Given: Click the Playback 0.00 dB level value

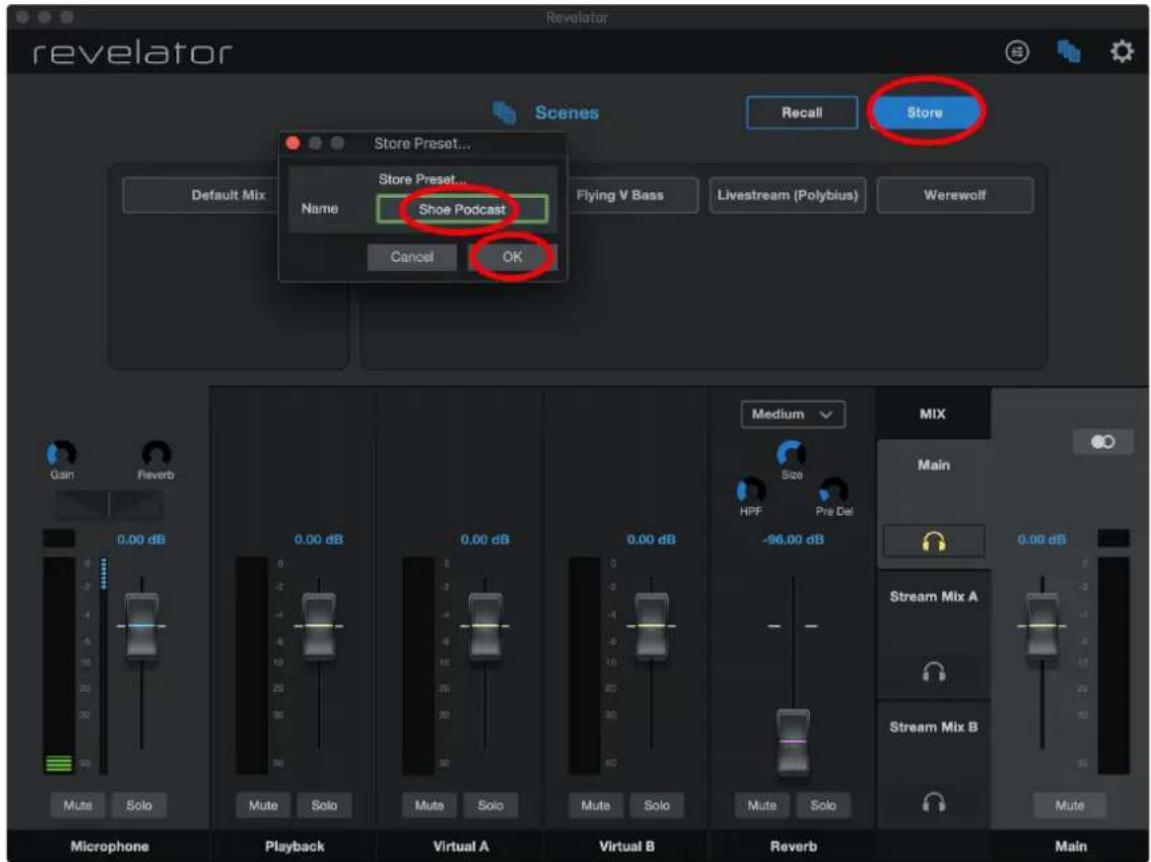Looking at the screenshot, I should 319,540.
